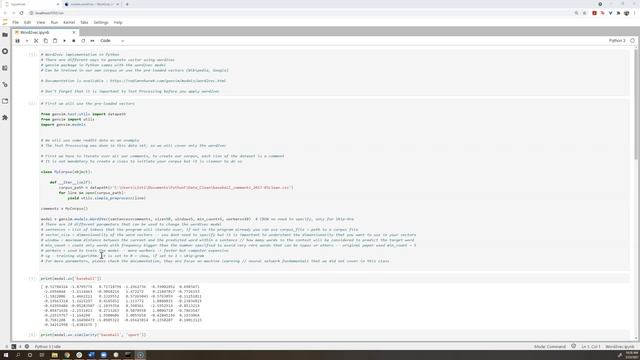This screenshot has width=640, height=360.
Task: Open the Kernel menu
Action: (x=69, y=22)
